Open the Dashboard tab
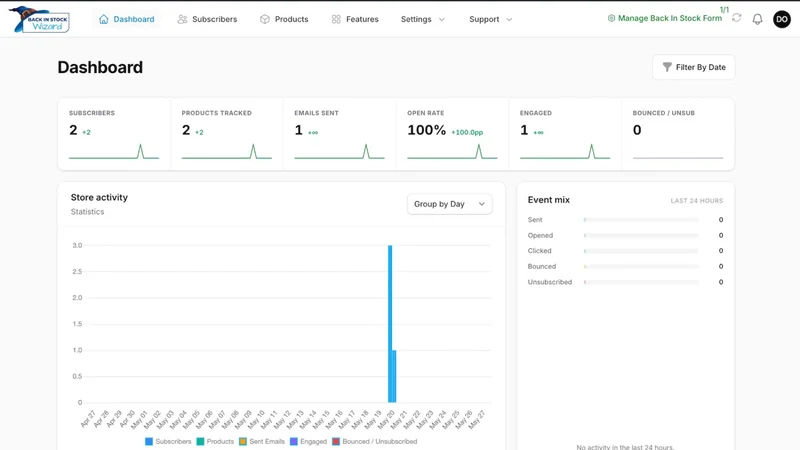The image size is (800, 450). 127,19
